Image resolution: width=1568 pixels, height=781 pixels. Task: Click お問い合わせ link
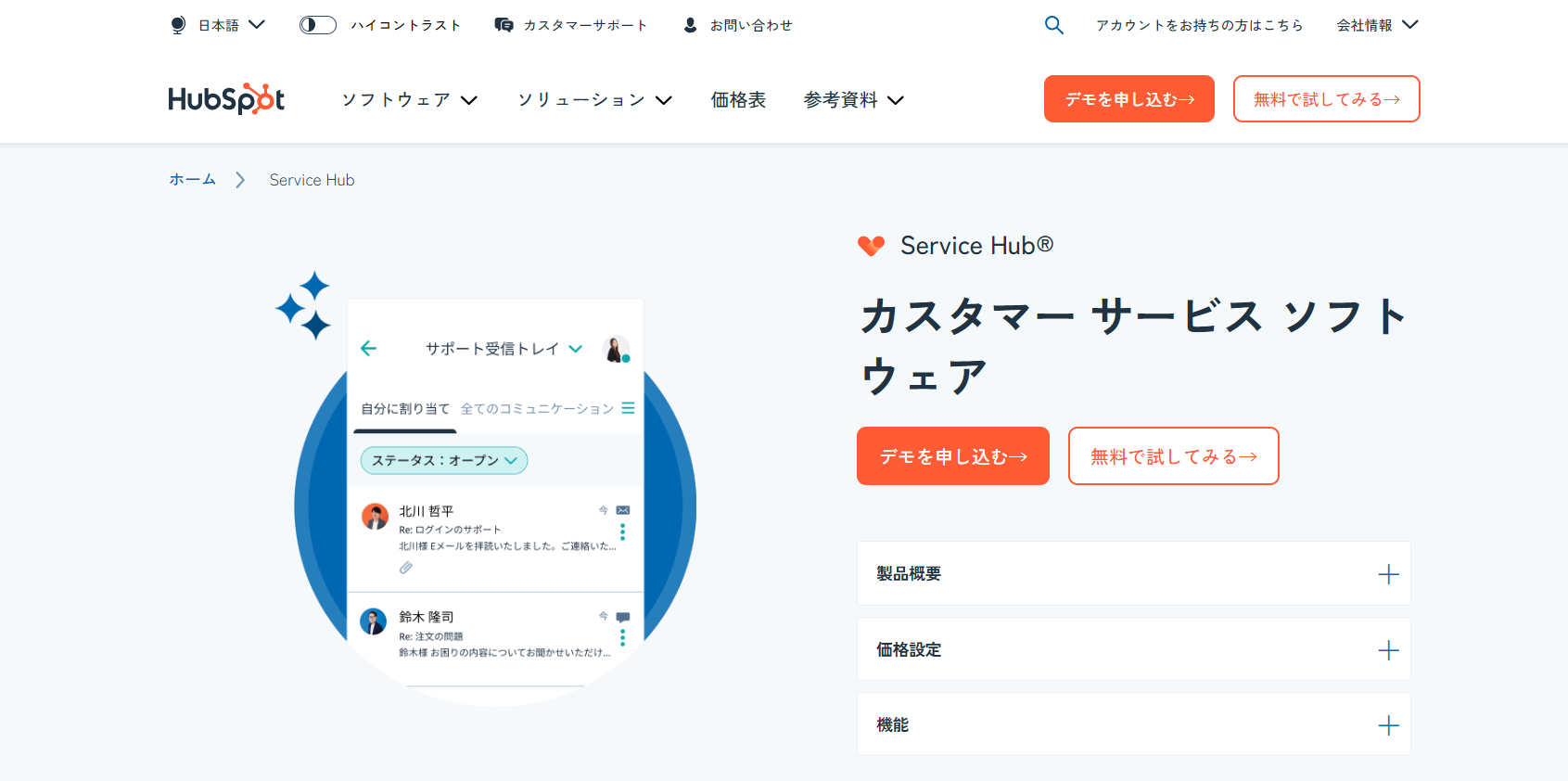(x=751, y=25)
